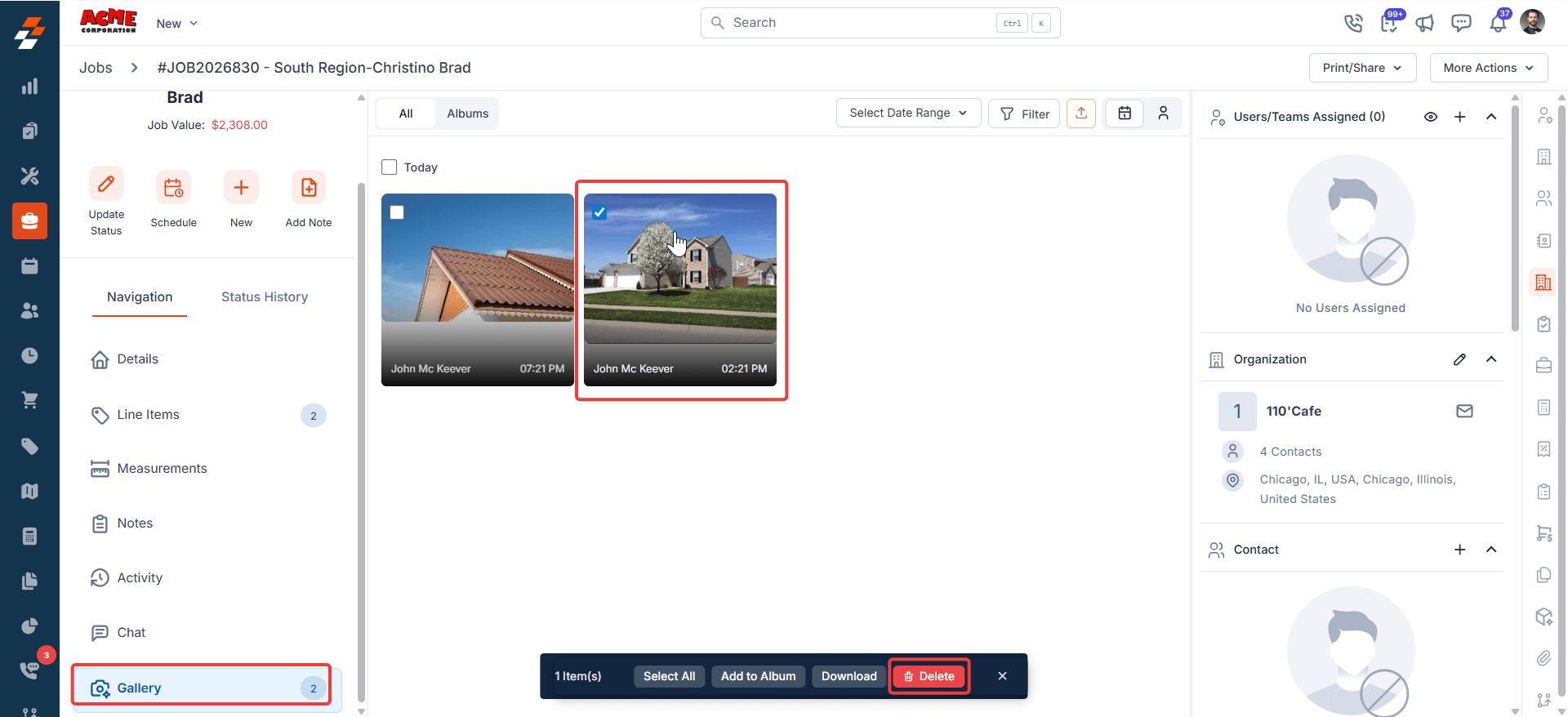This screenshot has height=717, width=1568.
Task: Collapse the Users/Teams Assigned section
Action: 1491,117
